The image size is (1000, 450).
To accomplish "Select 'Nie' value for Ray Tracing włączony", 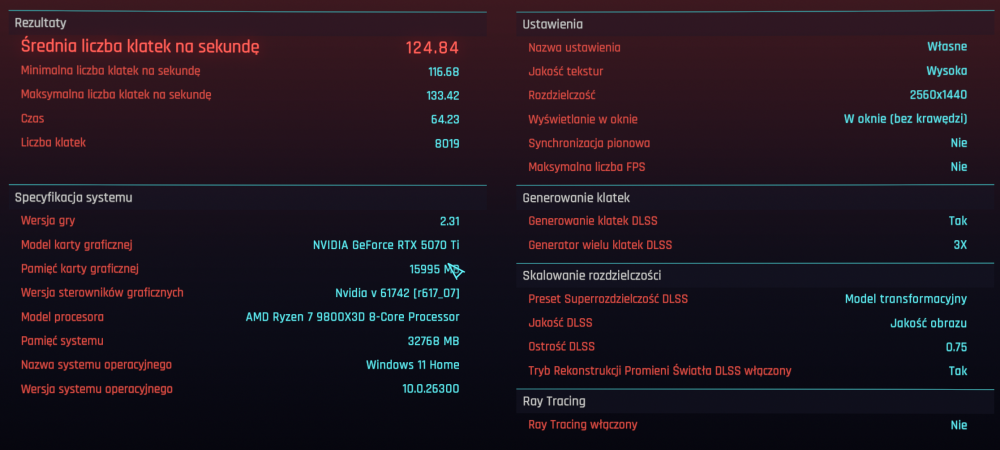I will tap(959, 425).
